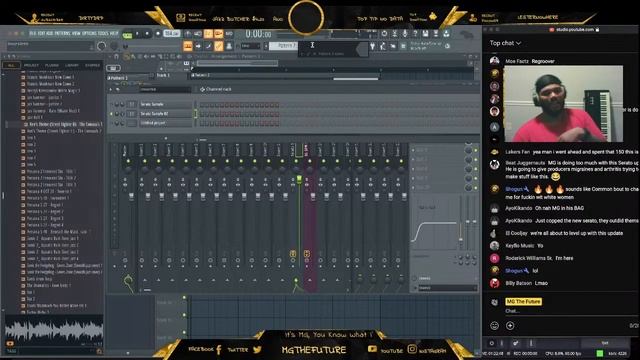Open the Serato Sample channel button
Screen dimensions: 640x360
(165, 104)
